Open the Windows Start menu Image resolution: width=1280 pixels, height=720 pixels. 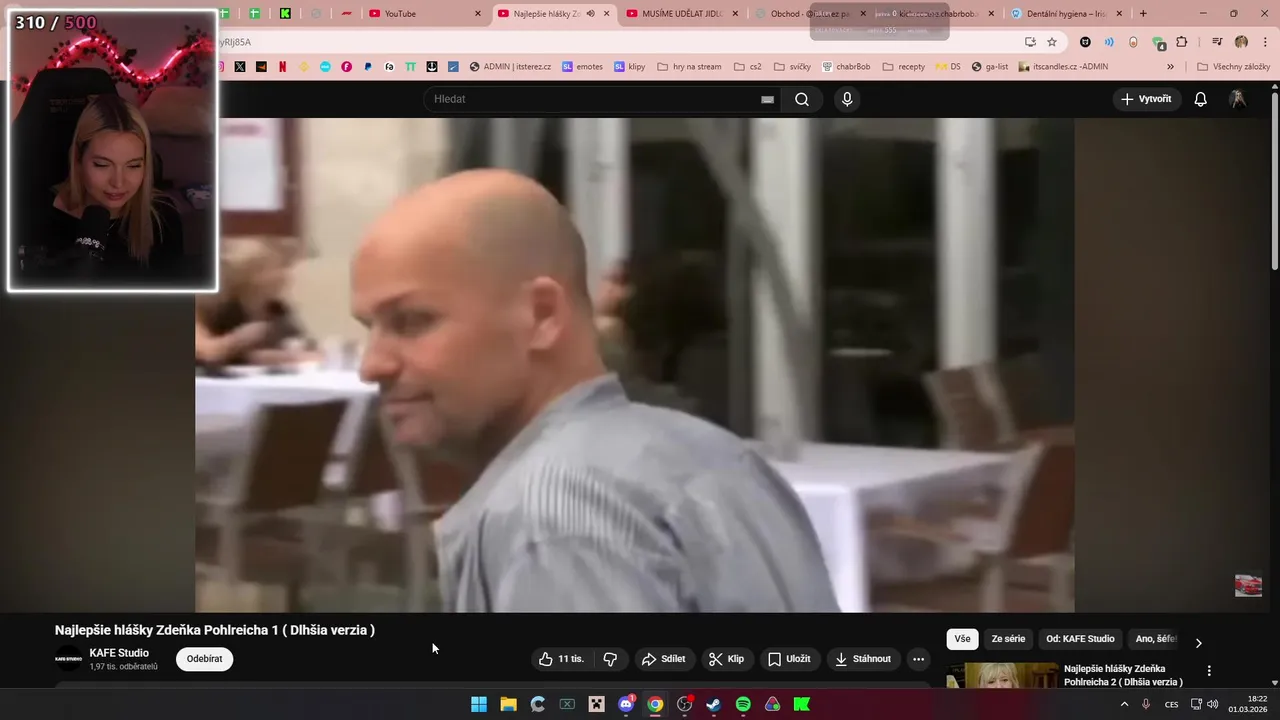(479, 704)
